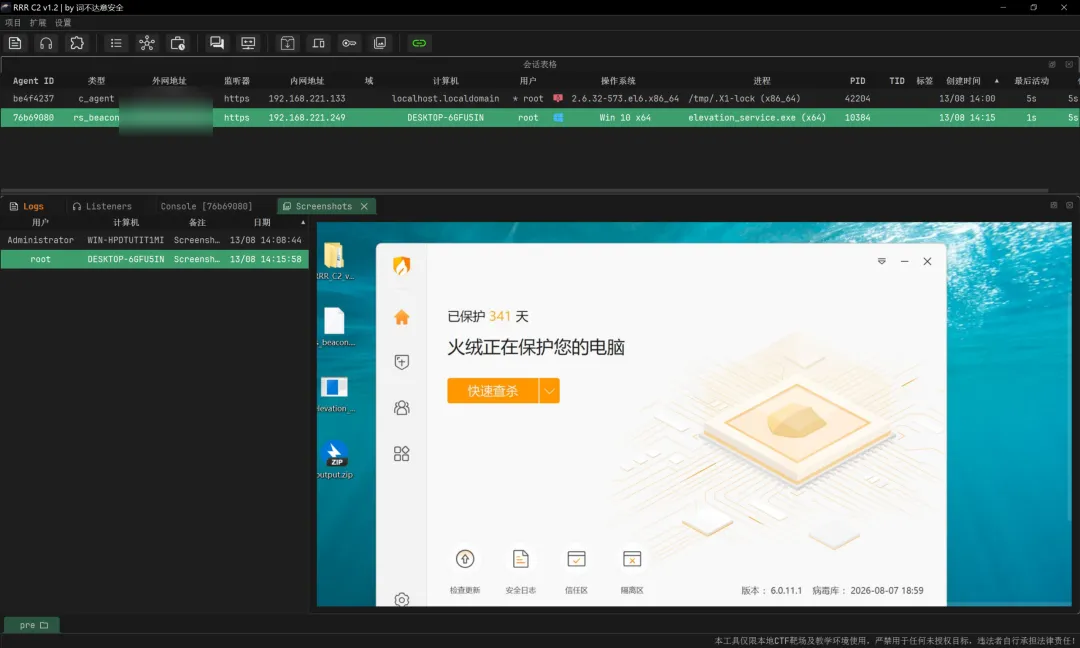
Task: Select agent row be4f4237
Action: pos(540,98)
